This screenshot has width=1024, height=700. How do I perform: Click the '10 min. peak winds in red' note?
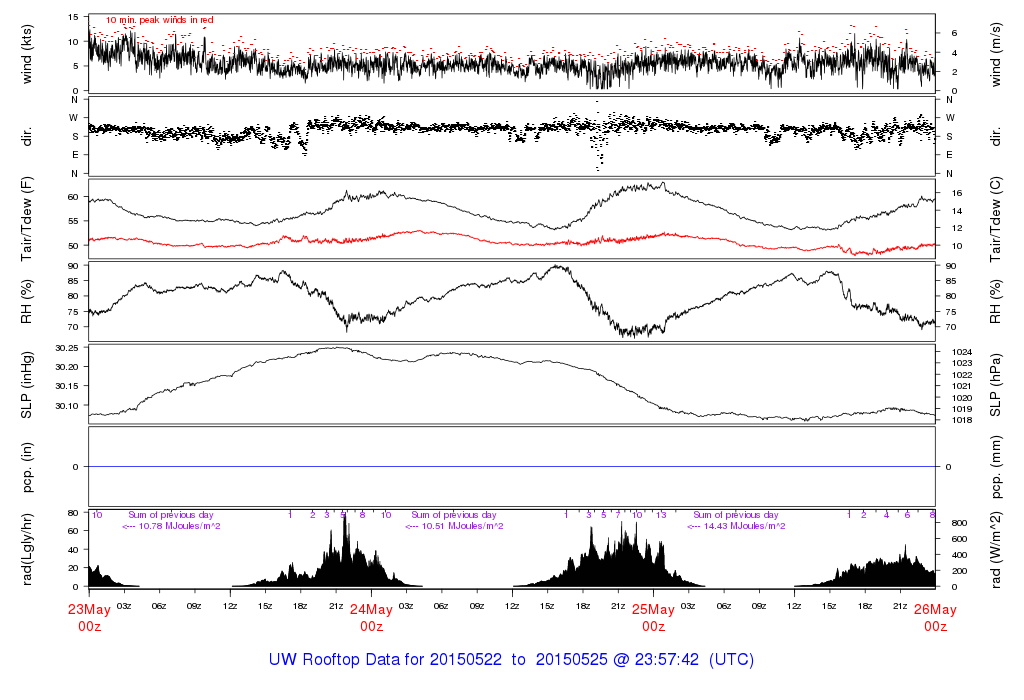pyautogui.click(x=159, y=20)
